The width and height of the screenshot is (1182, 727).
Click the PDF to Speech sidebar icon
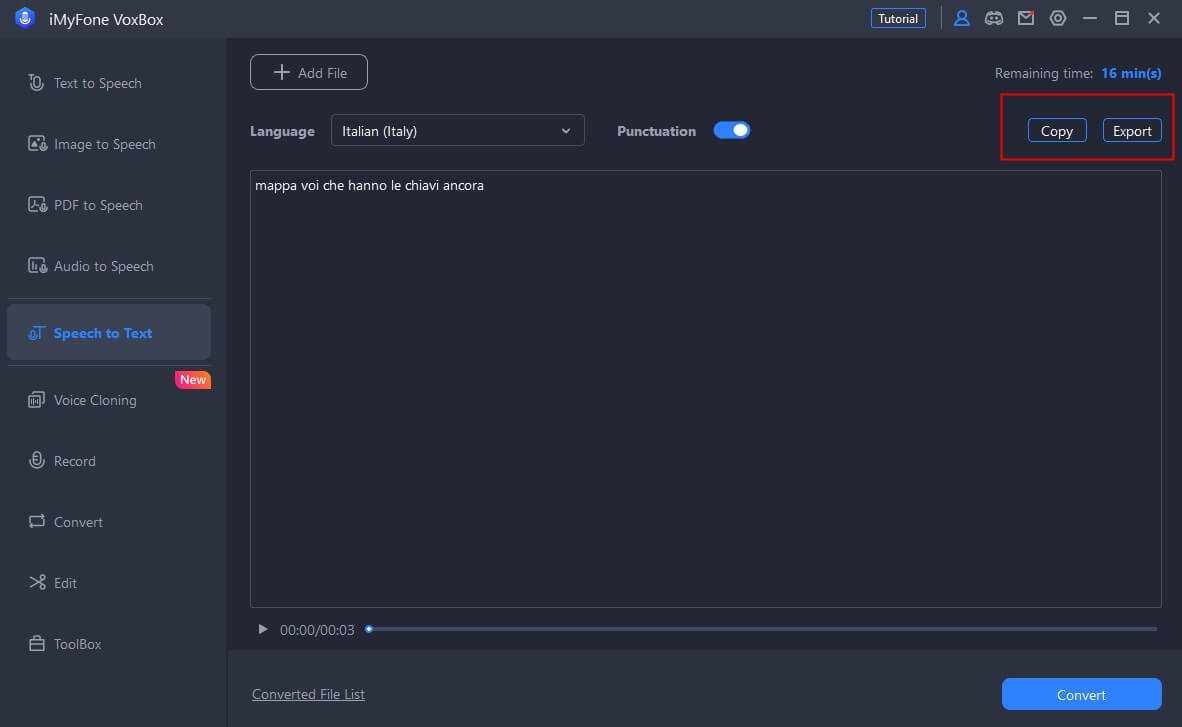click(x=37, y=204)
